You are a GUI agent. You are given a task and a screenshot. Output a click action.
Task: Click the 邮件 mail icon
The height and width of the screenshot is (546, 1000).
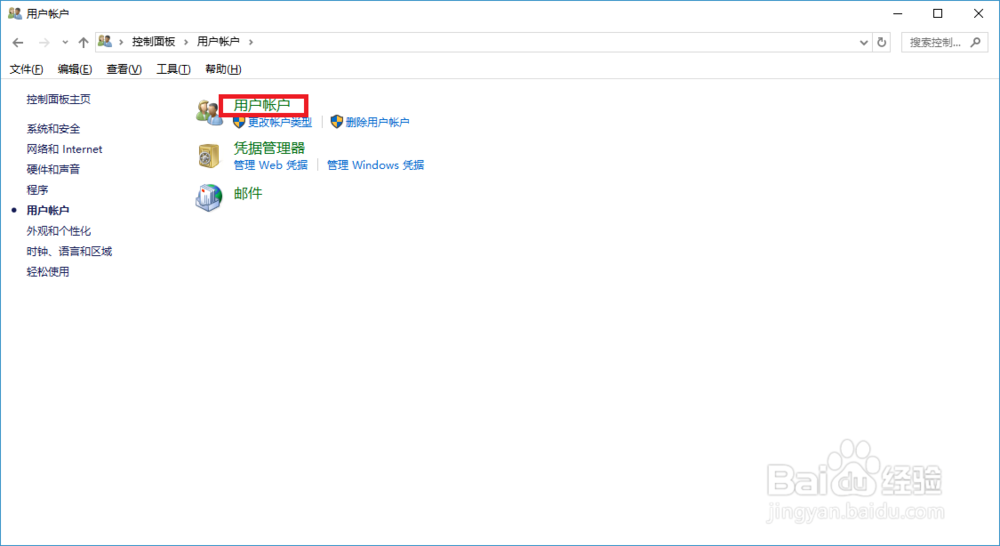pyautogui.click(x=209, y=198)
